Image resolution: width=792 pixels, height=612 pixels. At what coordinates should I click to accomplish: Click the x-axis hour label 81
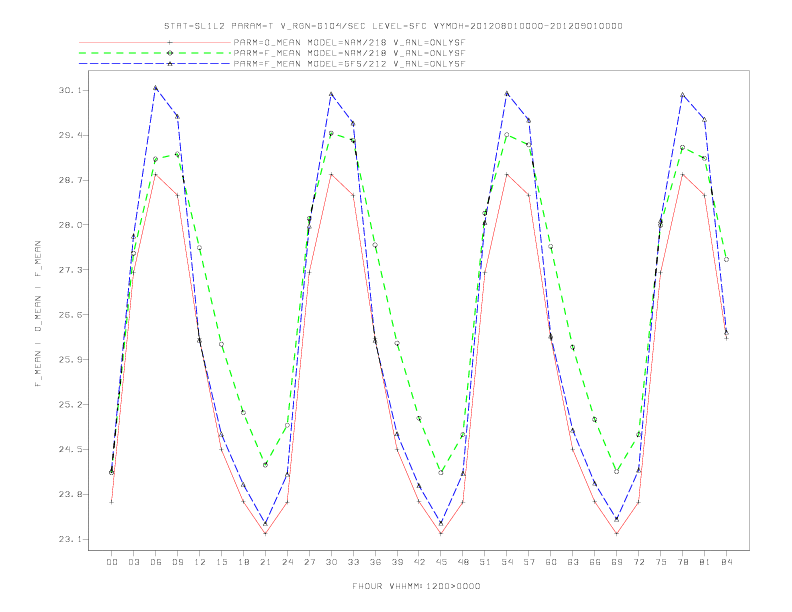pyautogui.click(x=705, y=562)
